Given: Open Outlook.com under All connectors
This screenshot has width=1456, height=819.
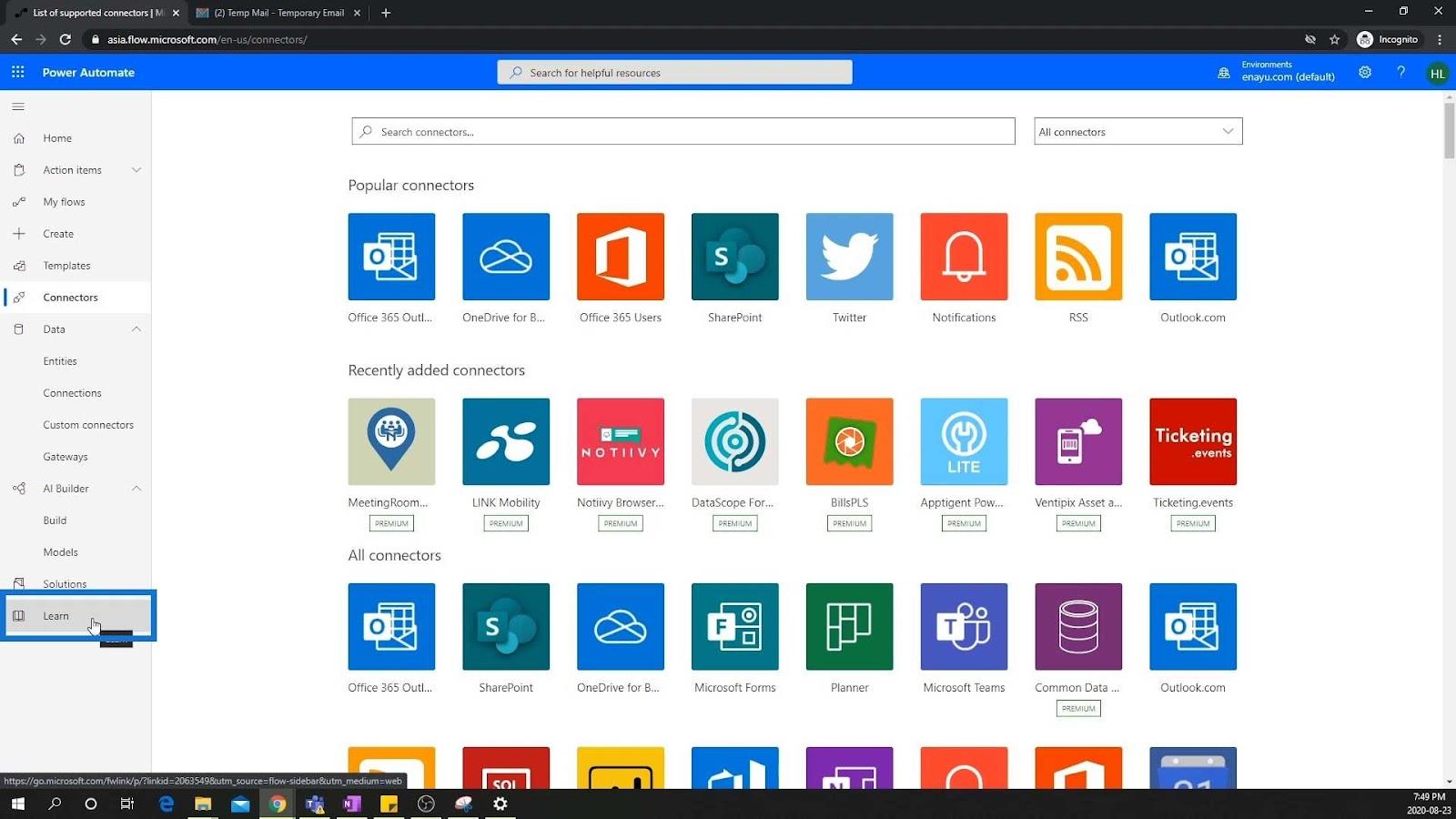Looking at the screenshot, I should point(1193,627).
